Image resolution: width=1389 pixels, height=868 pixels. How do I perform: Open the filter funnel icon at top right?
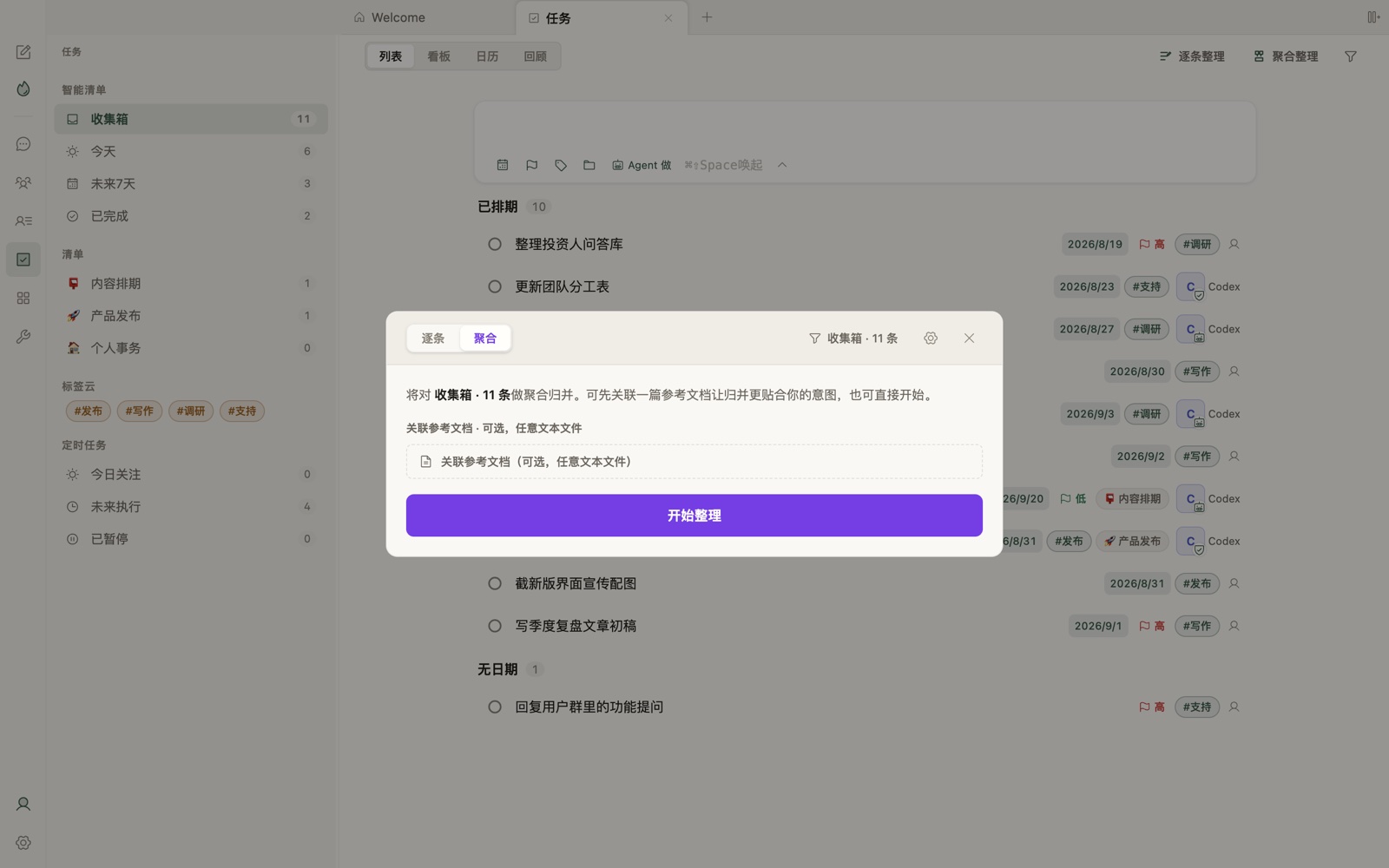(x=1351, y=56)
